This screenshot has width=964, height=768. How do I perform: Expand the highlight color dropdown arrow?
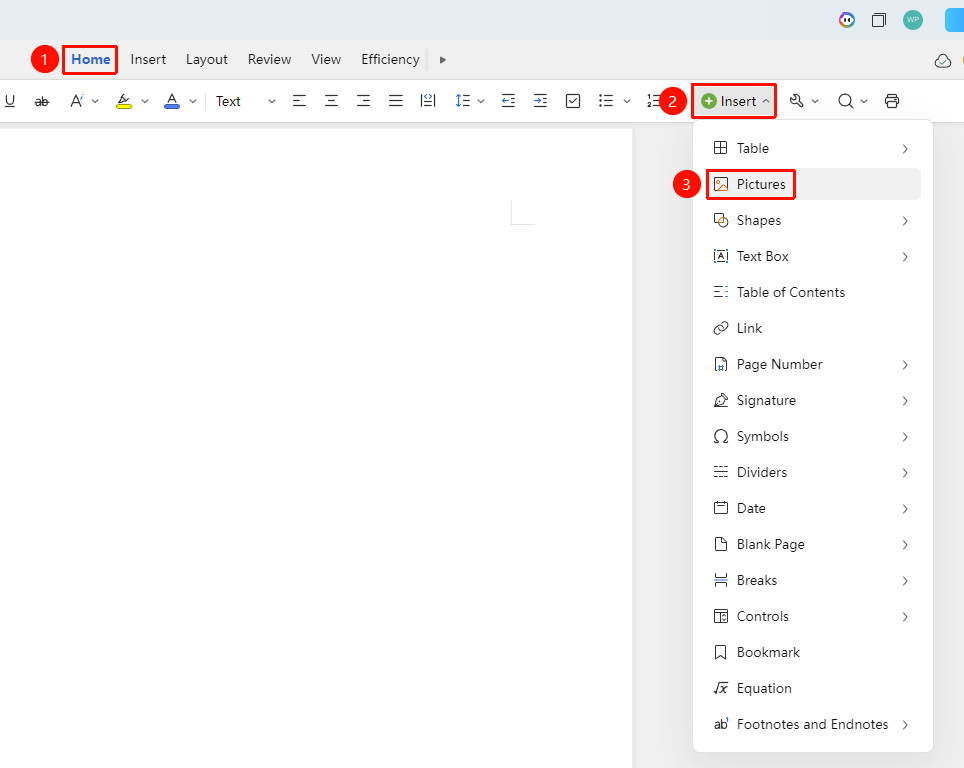[x=145, y=101]
